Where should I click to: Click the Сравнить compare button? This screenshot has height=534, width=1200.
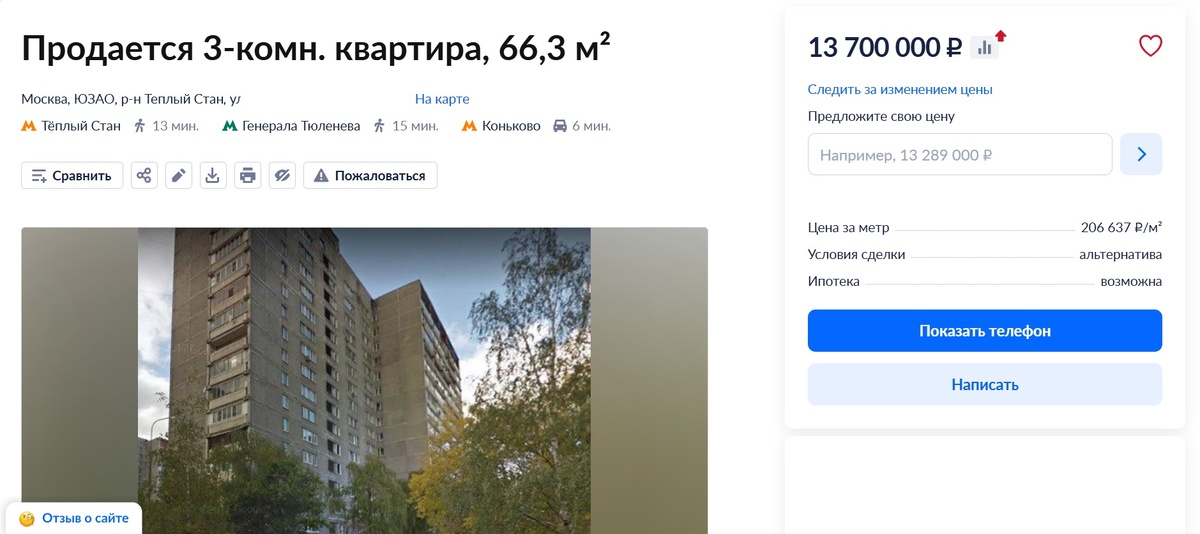72,176
